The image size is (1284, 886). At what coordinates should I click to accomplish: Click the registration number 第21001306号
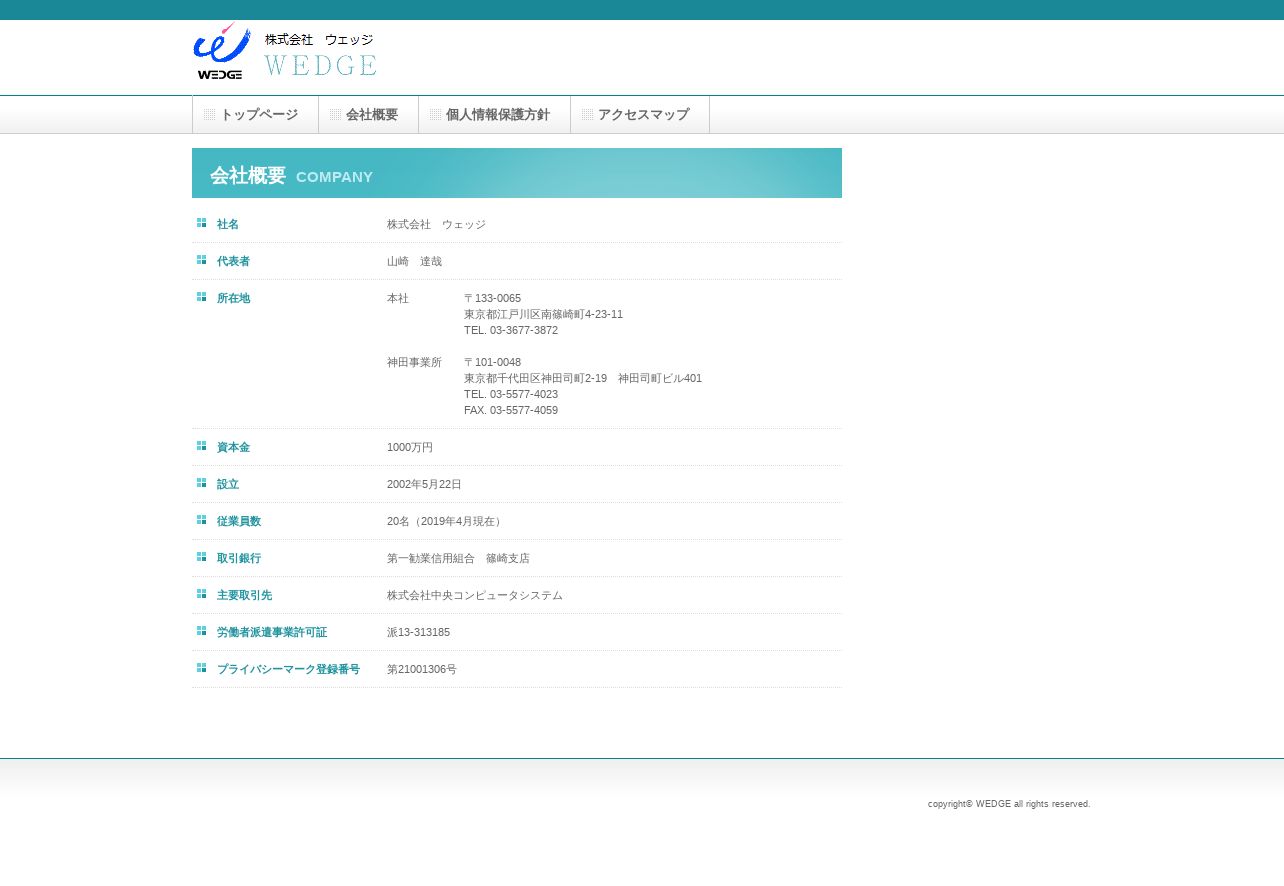click(422, 669)
